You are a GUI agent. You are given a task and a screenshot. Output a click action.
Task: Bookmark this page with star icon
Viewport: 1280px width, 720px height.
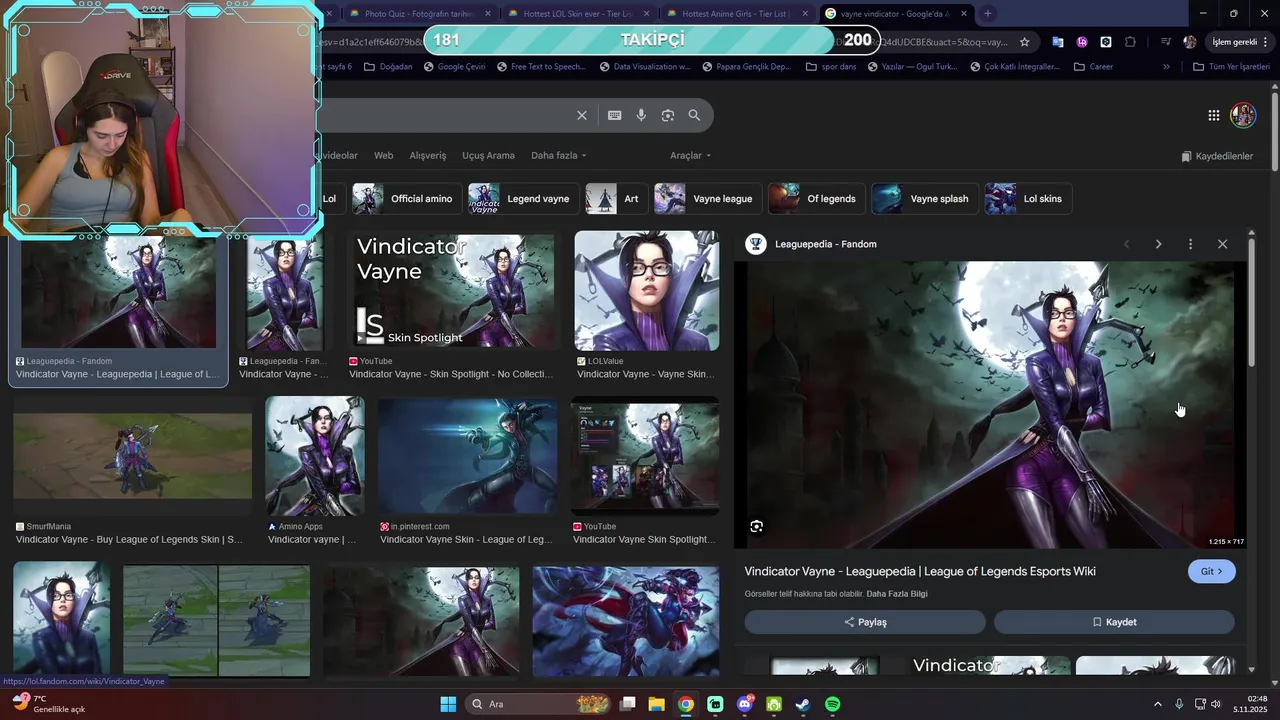click(x=1025, y=42)
